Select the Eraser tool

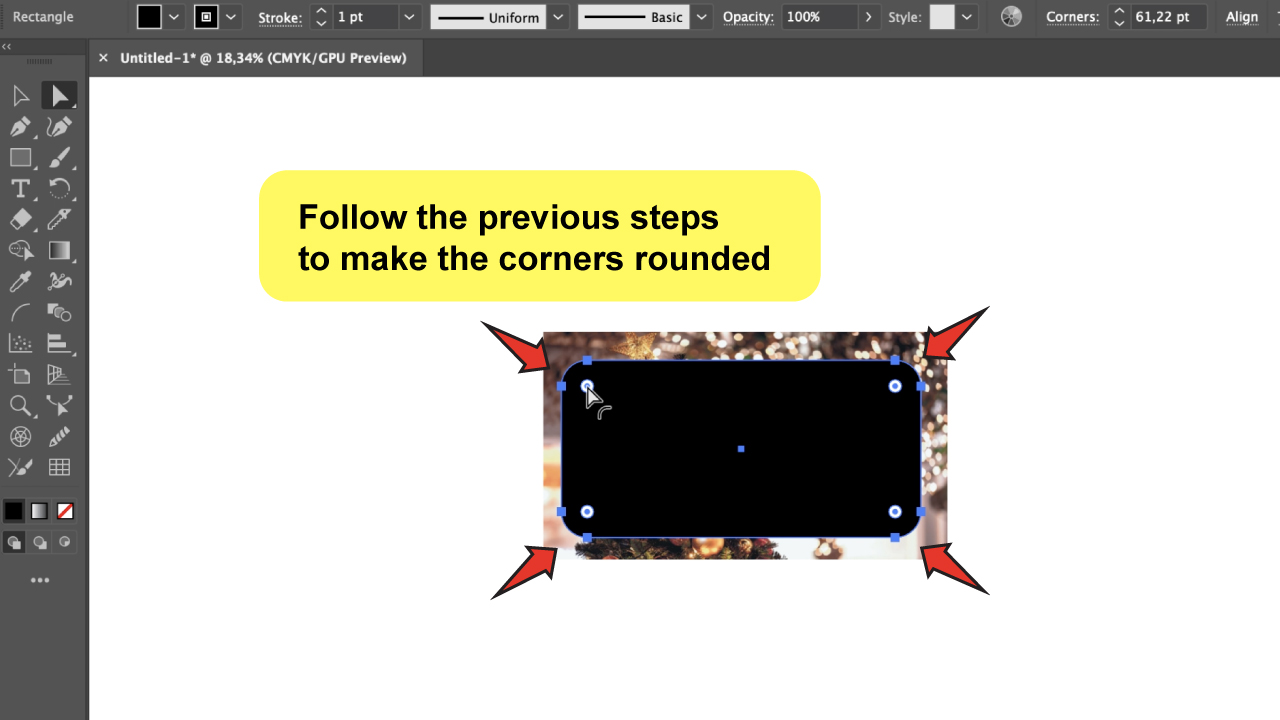click(x=20, y=220)
